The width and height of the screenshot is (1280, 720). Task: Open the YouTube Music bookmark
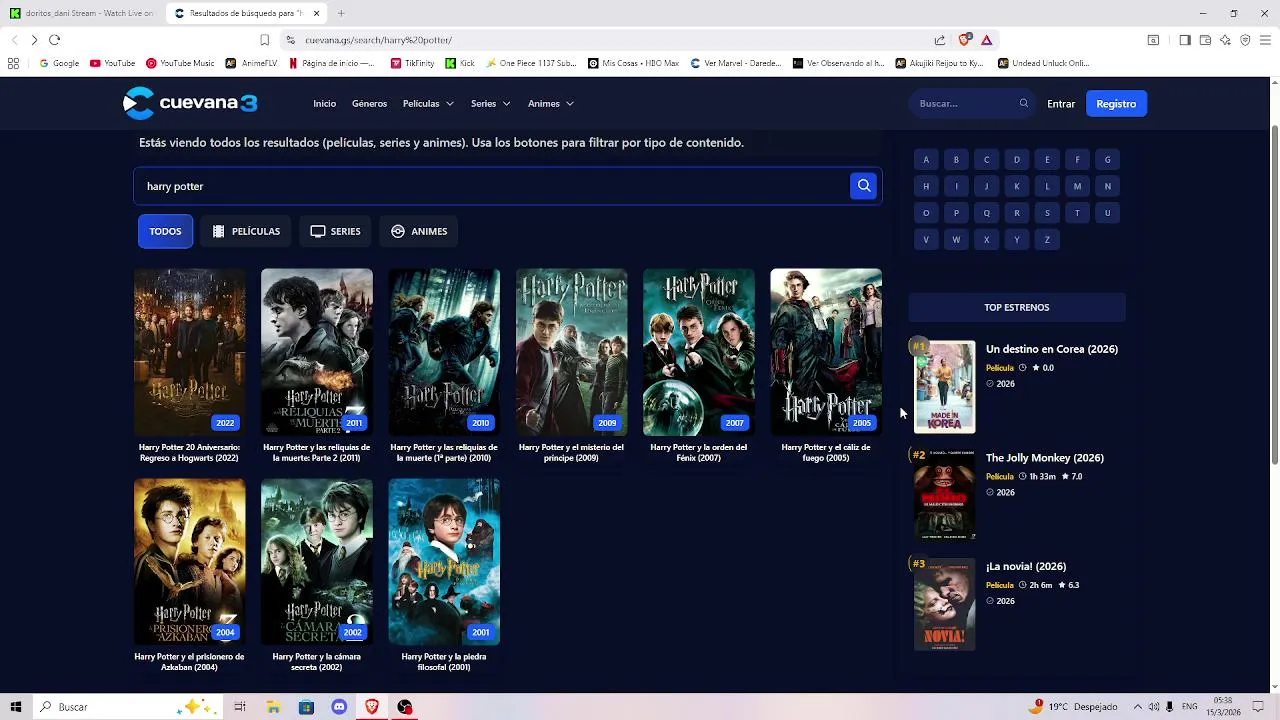180,63
